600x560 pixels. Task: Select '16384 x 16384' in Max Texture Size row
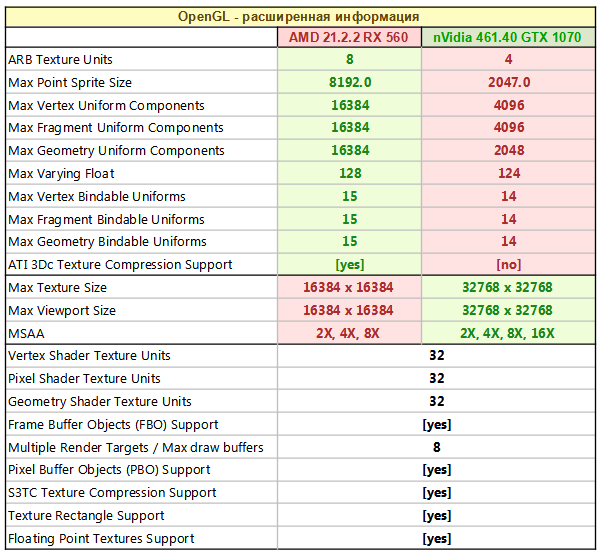(x=348, y=287)
